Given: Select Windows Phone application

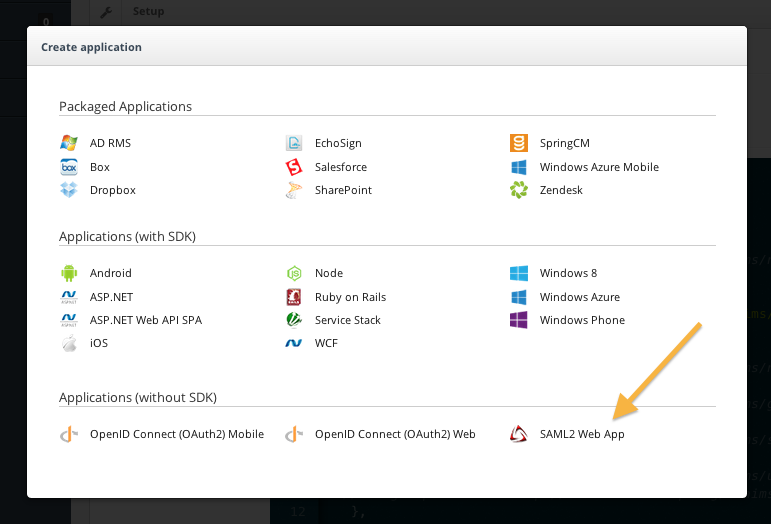Looking at the screenshot, I should (582, 320).
